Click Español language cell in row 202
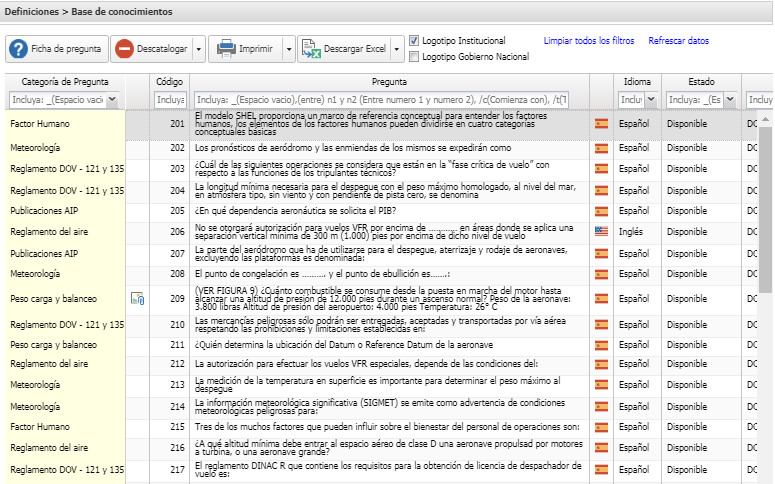Image resolution: width=775 pixels, height=484 pixels. (634, 148)
